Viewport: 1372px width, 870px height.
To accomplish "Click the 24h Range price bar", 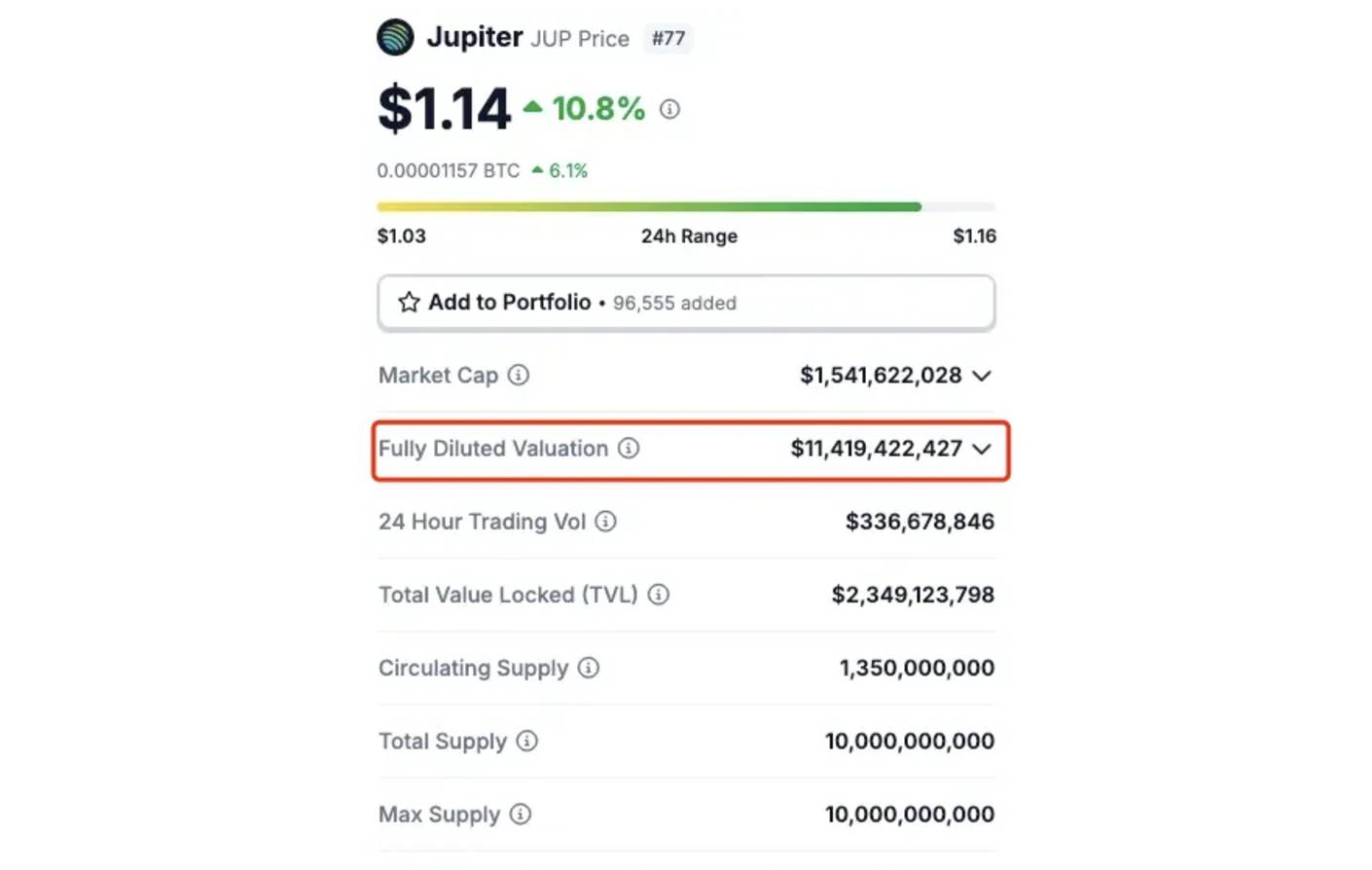I will (686, 206).
